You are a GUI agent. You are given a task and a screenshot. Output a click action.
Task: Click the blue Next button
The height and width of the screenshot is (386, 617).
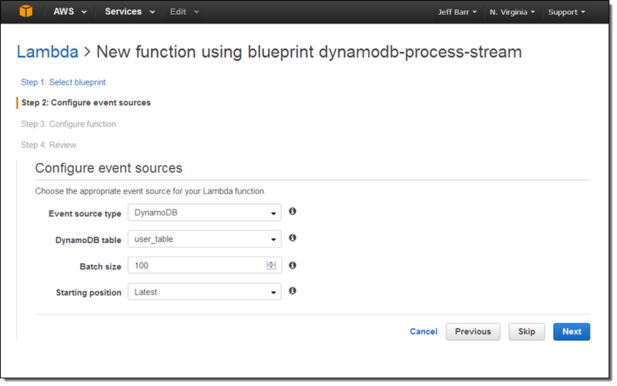pos(571,332)
